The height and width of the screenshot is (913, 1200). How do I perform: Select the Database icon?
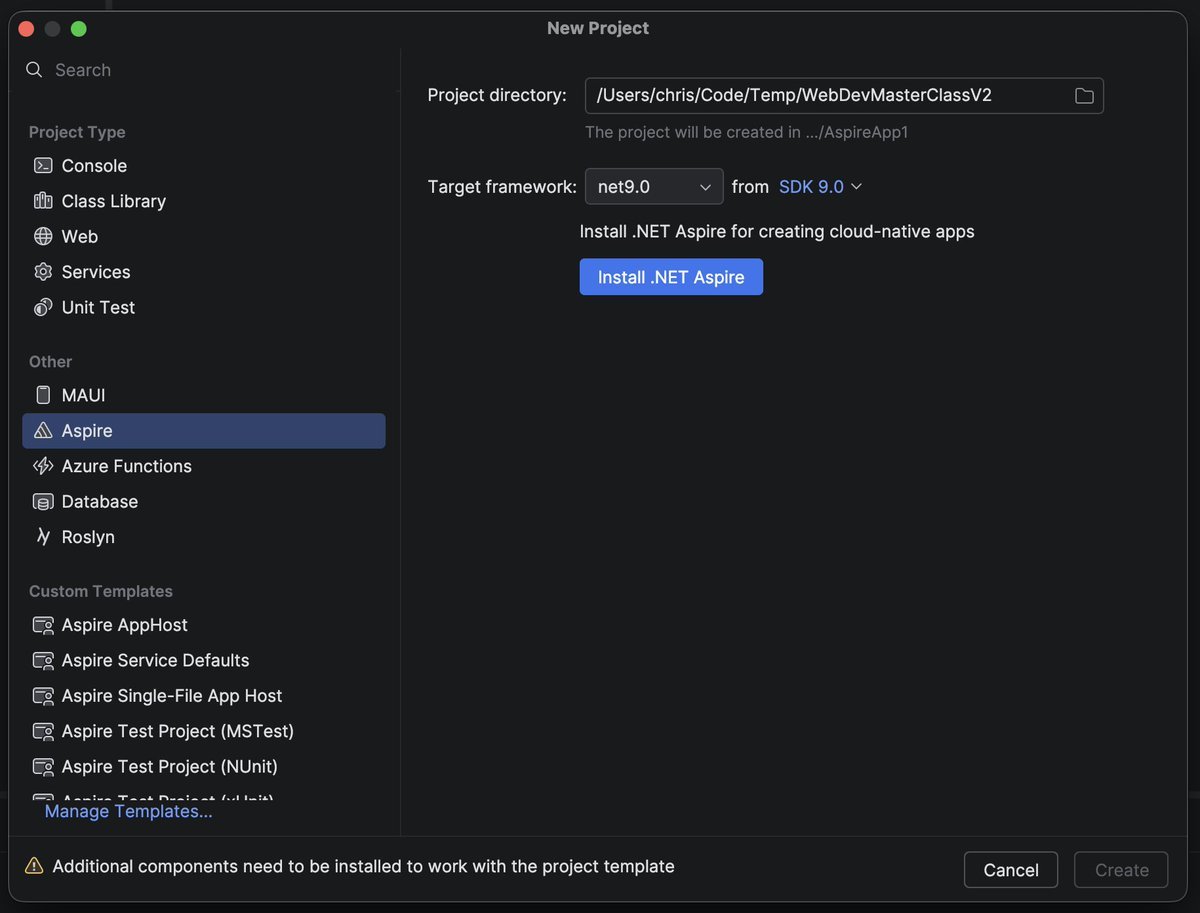click(x=43, y=502)
